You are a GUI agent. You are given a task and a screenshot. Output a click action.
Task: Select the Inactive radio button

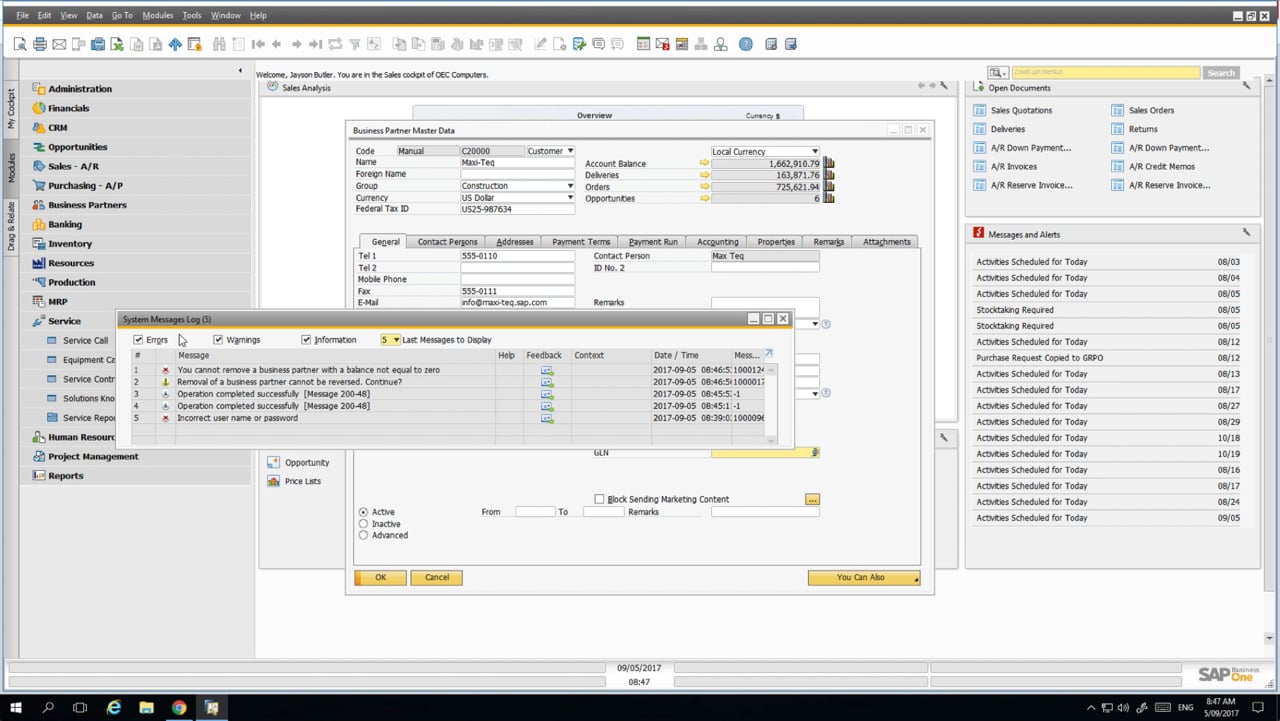(363, 523)
